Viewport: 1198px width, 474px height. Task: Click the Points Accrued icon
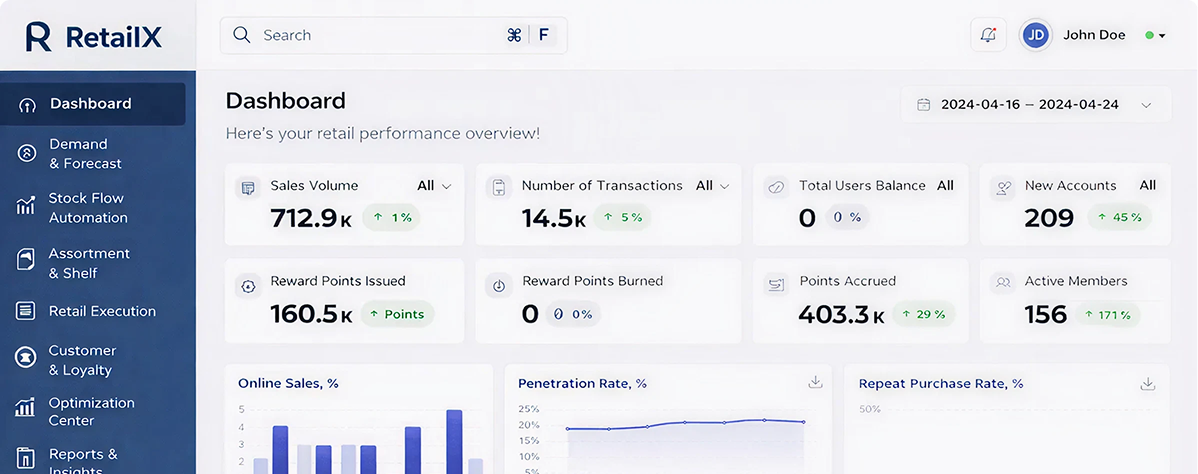click(777, 286)
